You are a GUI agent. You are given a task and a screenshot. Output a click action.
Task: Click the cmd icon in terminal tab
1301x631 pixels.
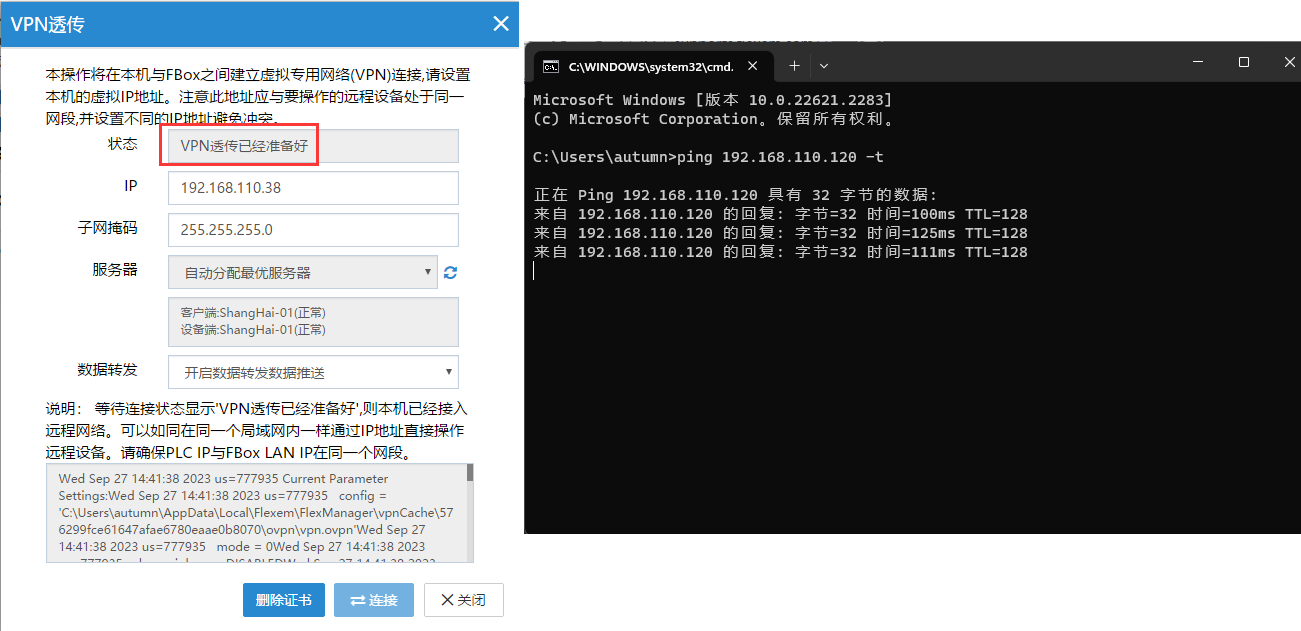click(x=550, y=67)
